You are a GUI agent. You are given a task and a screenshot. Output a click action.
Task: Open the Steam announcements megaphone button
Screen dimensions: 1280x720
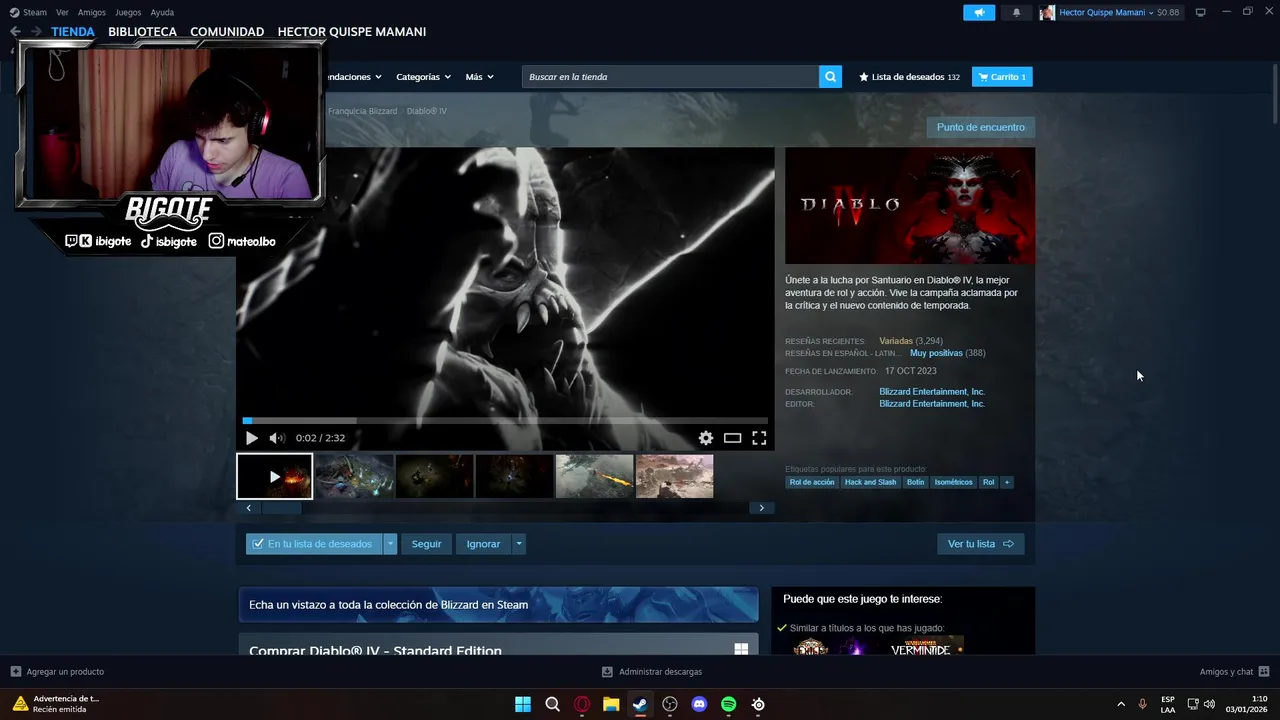979,12
